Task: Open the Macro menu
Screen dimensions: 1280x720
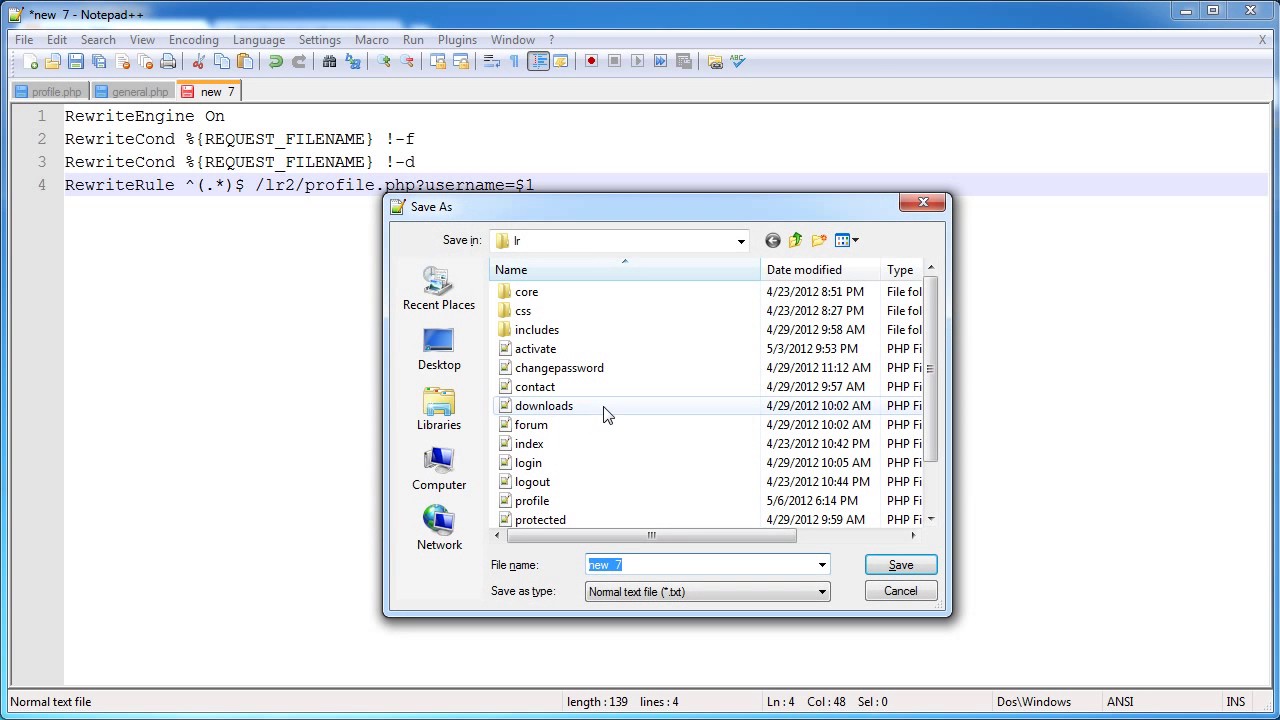Action: pos(371,40)
